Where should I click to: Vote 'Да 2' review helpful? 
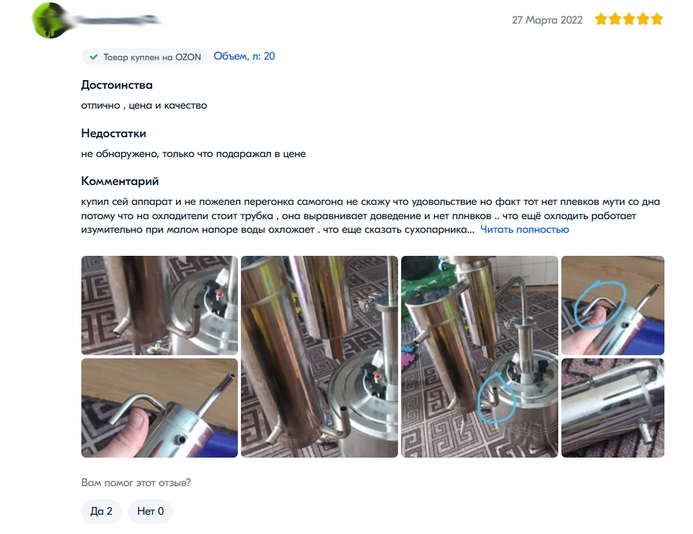tap(101, 511)
